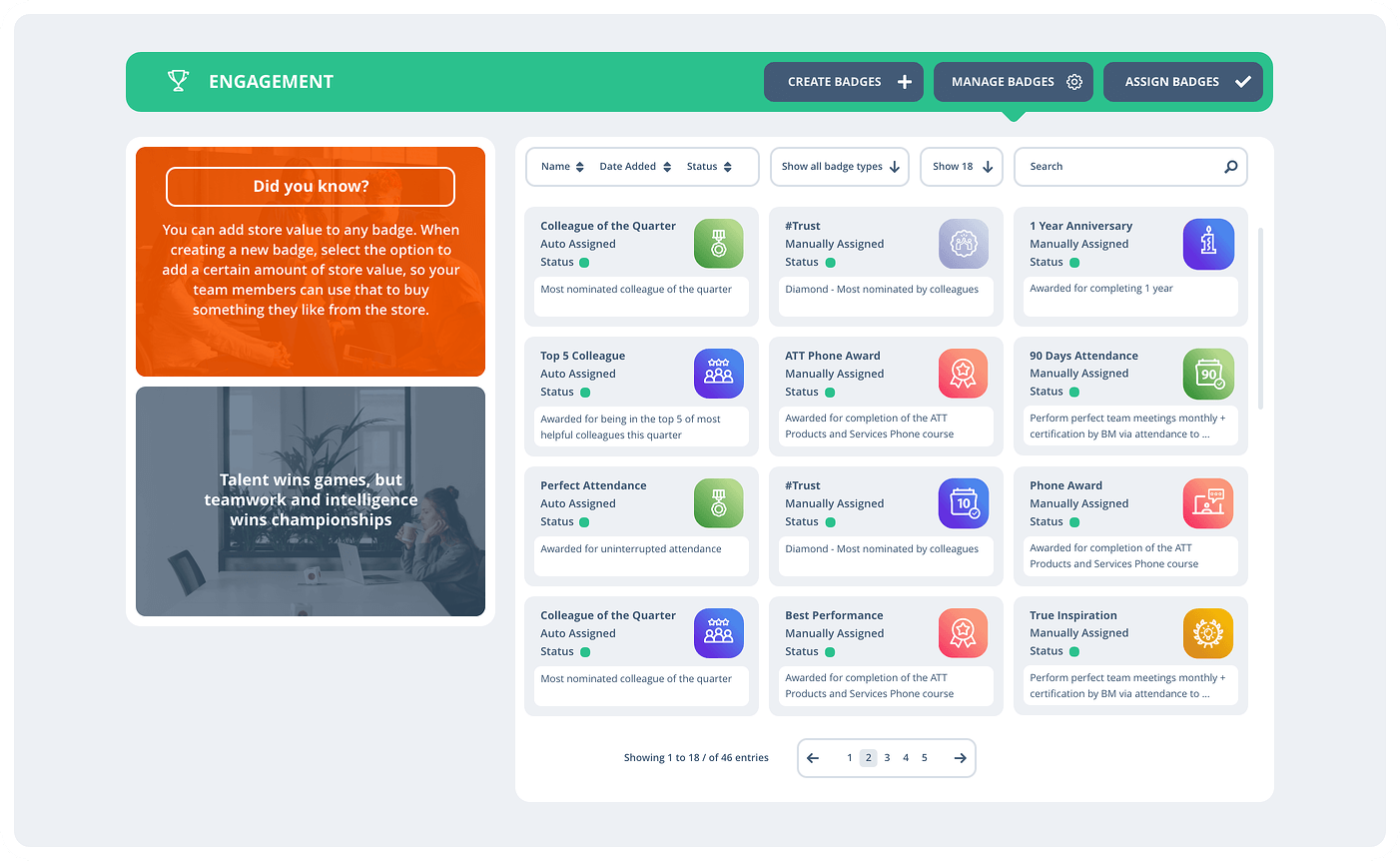Viewport: 1400px width, 861px height.
Task: Expand the Show 18 entries dropdown
Action: coord(962,167)
